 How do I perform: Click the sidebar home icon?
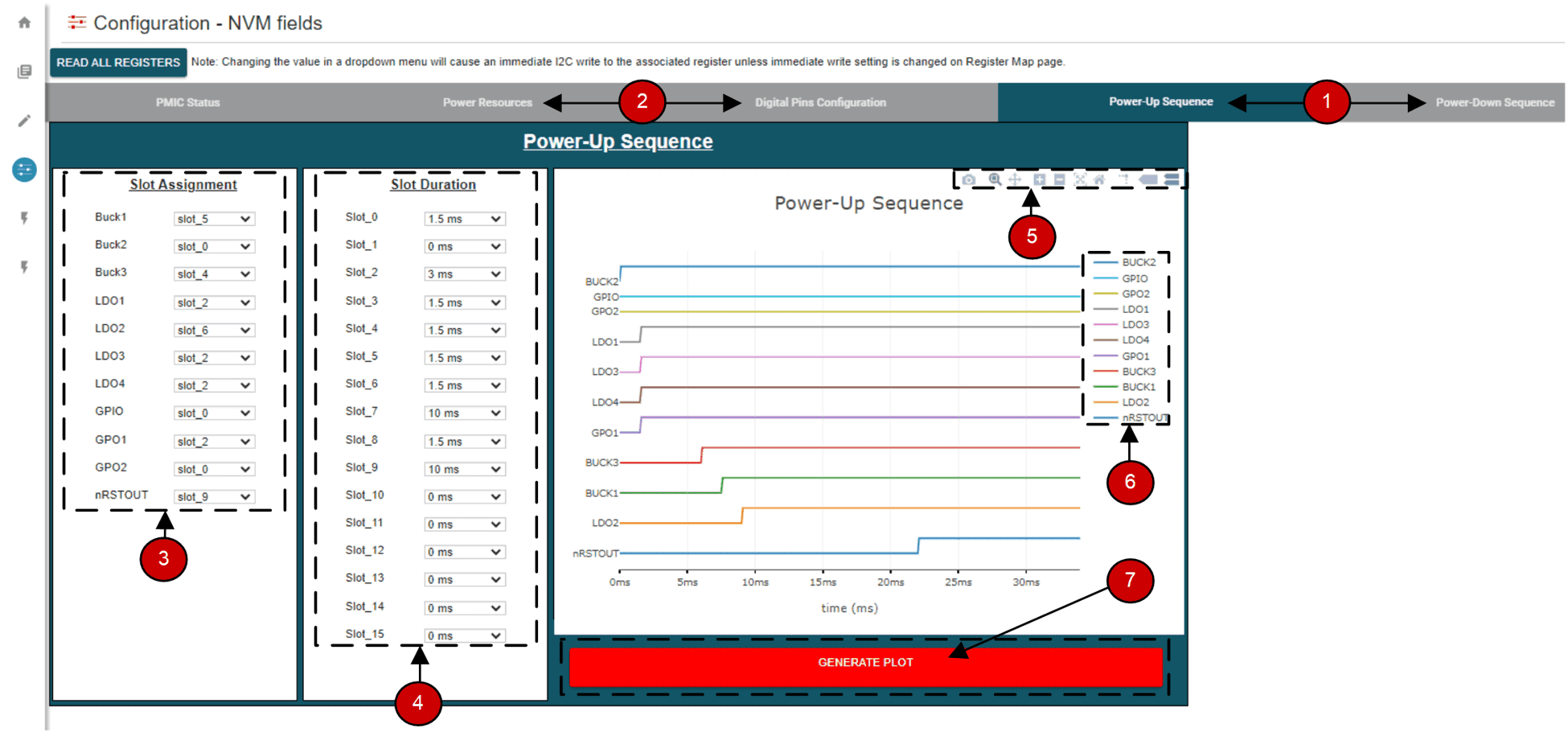pos(24,23)
